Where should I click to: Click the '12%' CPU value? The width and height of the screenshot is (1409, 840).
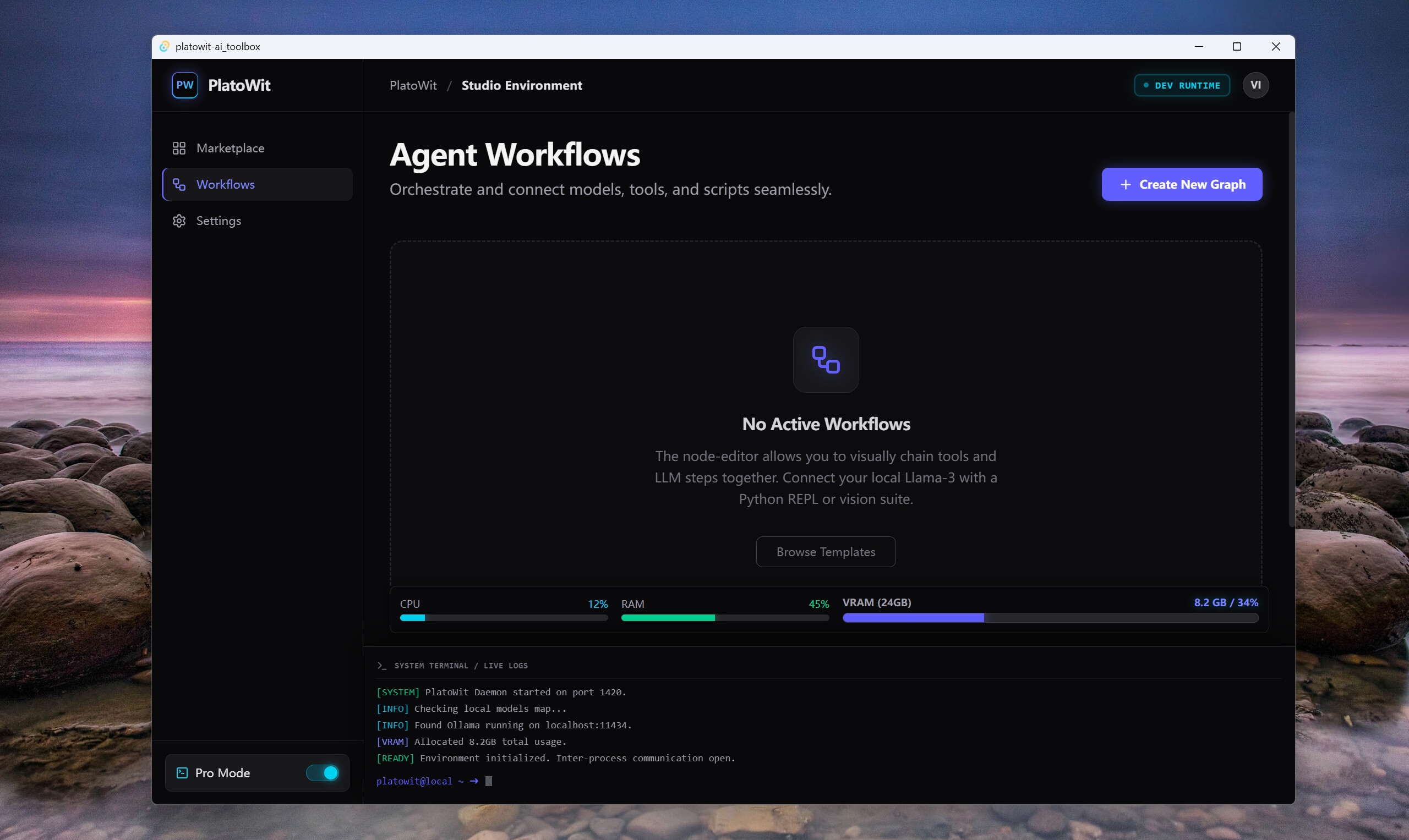point(598,604)
